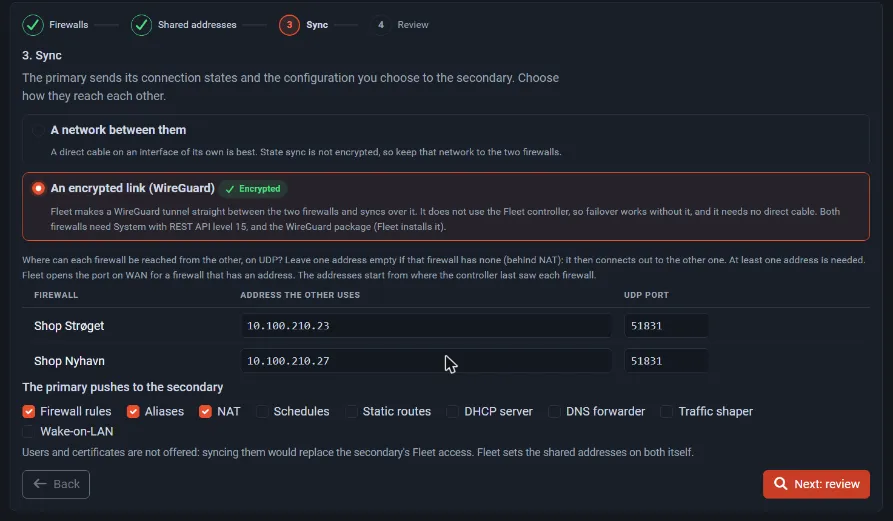
Task: Click the Shop Strøget UDP port field
Action: tap(666, 326)
